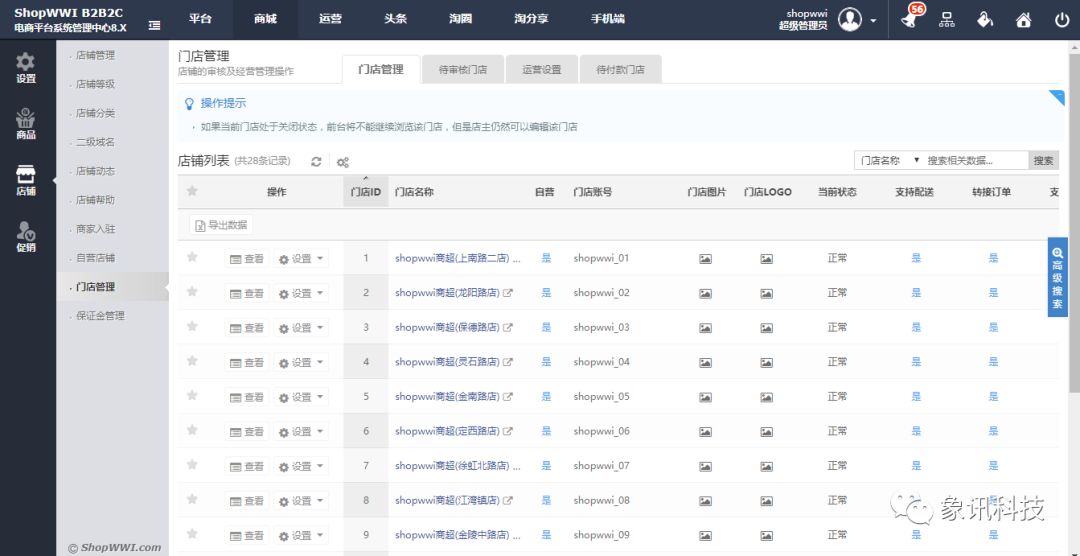Click the 搜索相关数据 search input
1080x556 pixels.
(976, 161)
